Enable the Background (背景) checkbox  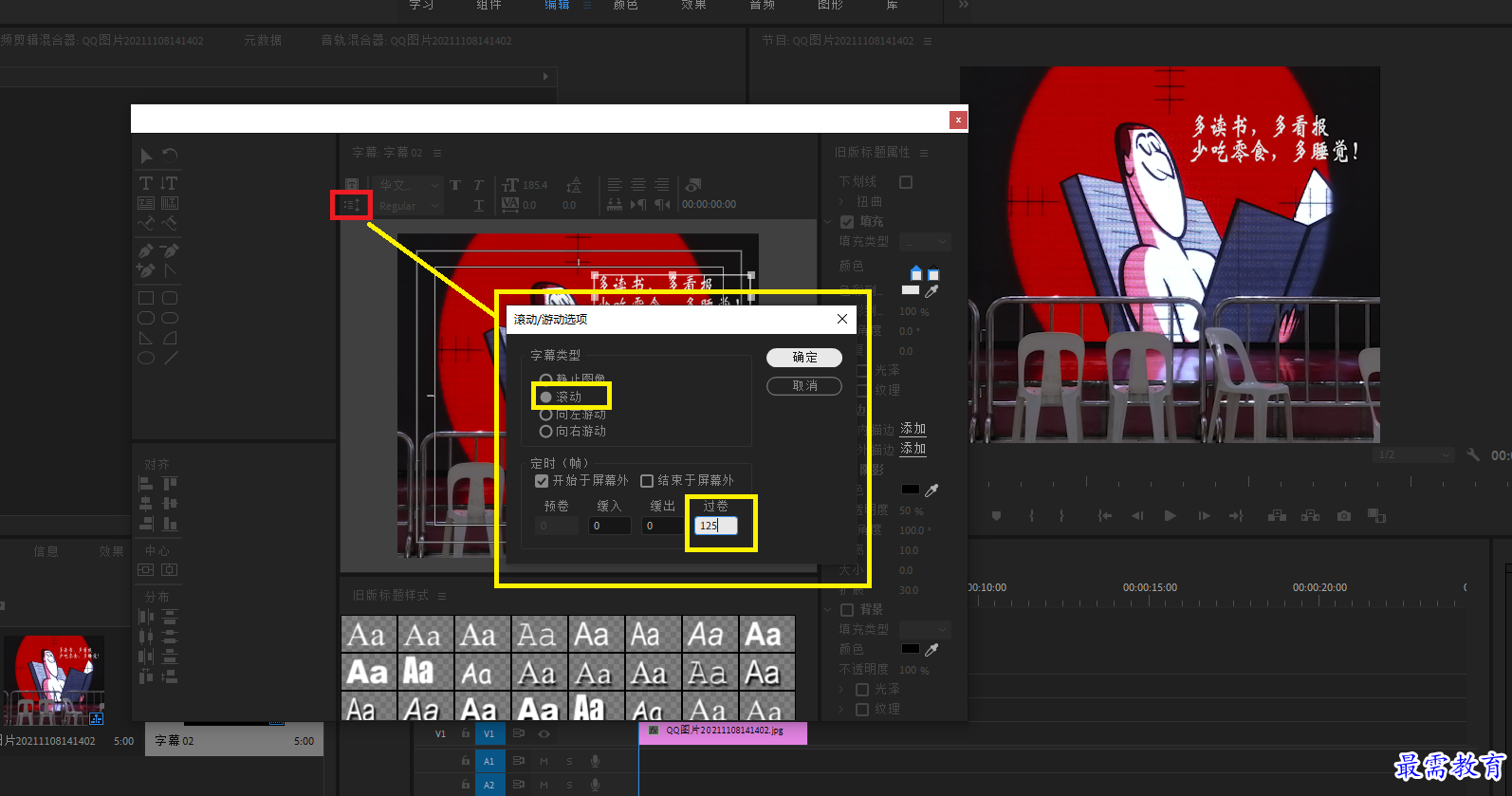tap(847, 610)
